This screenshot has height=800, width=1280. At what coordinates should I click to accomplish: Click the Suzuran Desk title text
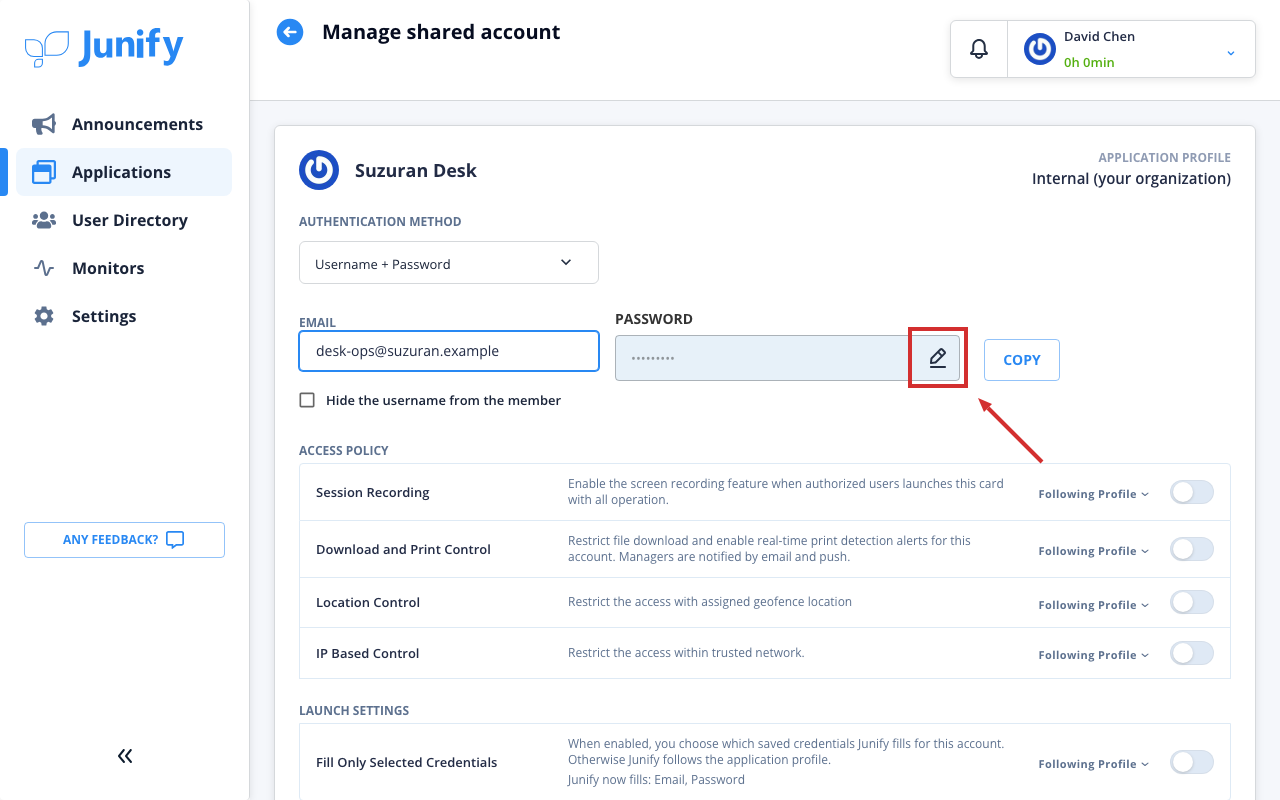coord(416,171)
